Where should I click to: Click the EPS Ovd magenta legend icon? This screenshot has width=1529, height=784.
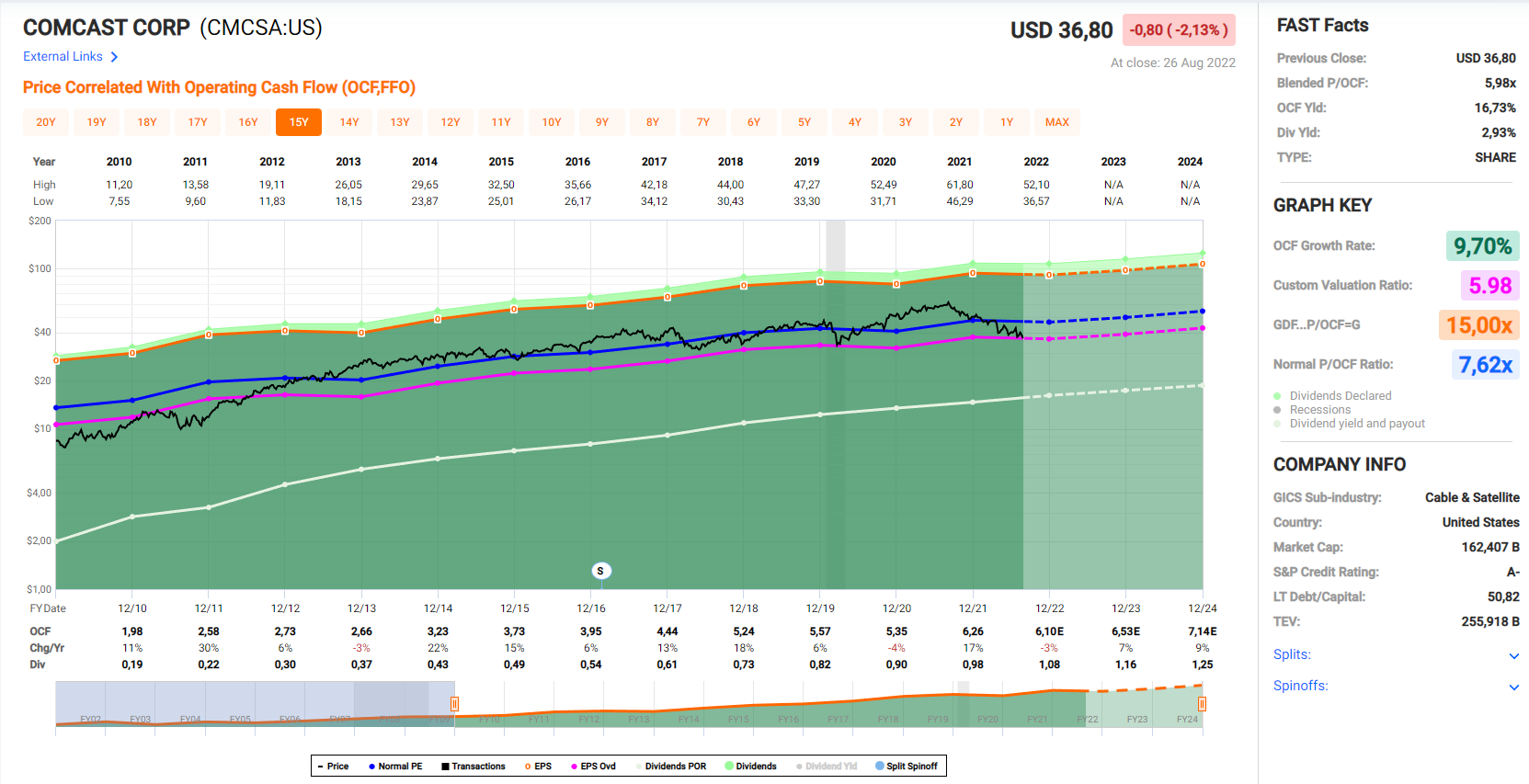click(574, 766)
